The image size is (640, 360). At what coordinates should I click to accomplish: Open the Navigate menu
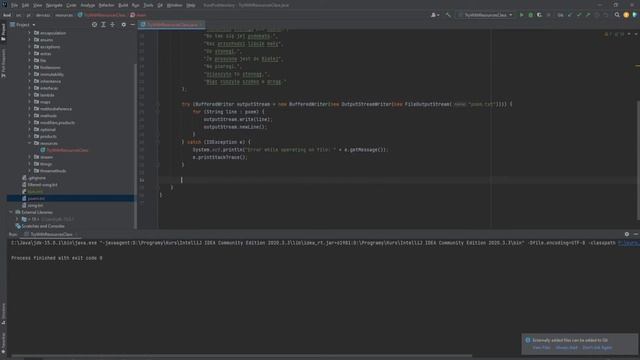click(54, 5)
